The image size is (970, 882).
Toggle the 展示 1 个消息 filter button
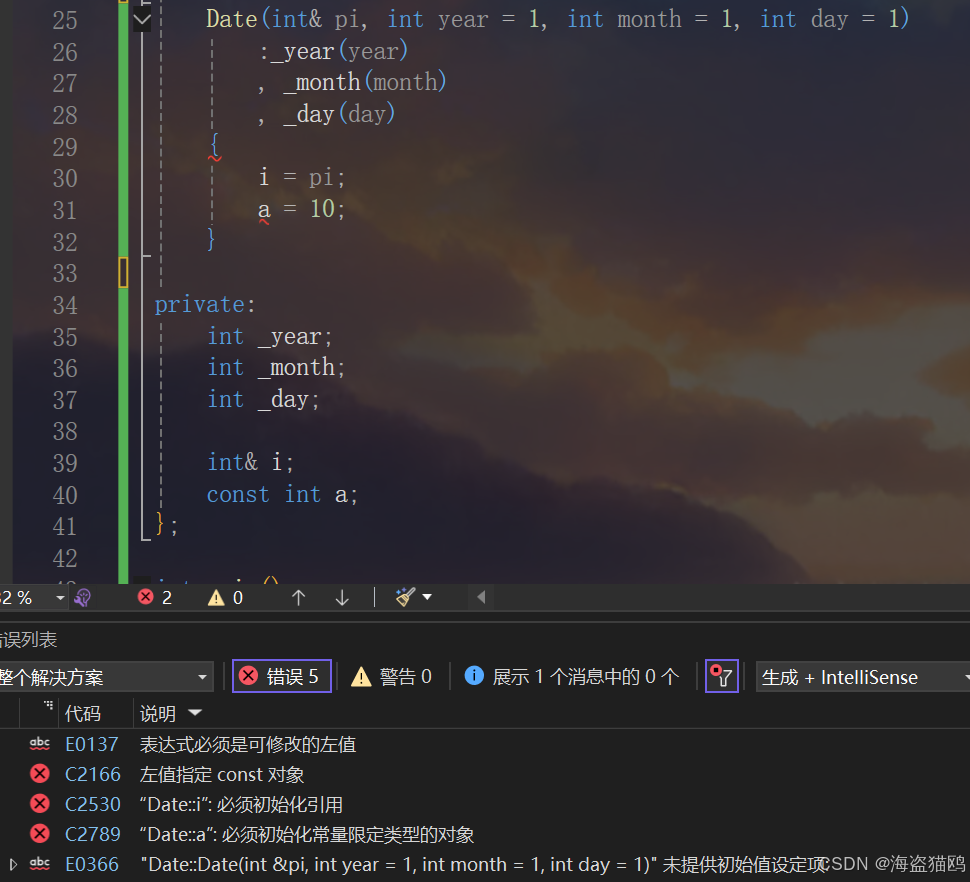(x=572, y=676)
